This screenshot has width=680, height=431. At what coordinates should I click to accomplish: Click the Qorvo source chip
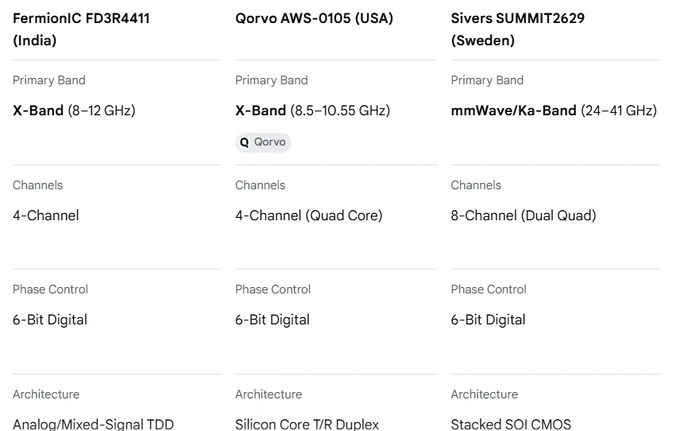263,142
